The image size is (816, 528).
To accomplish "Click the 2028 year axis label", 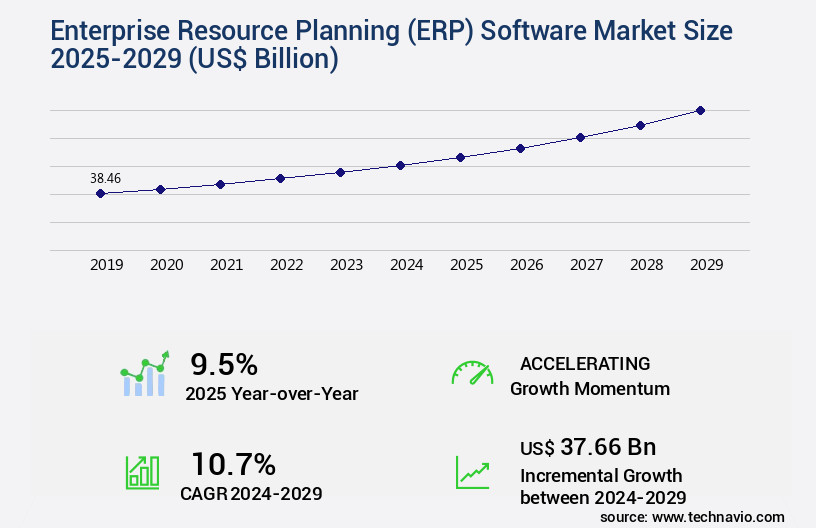I will tap(646, 265).
